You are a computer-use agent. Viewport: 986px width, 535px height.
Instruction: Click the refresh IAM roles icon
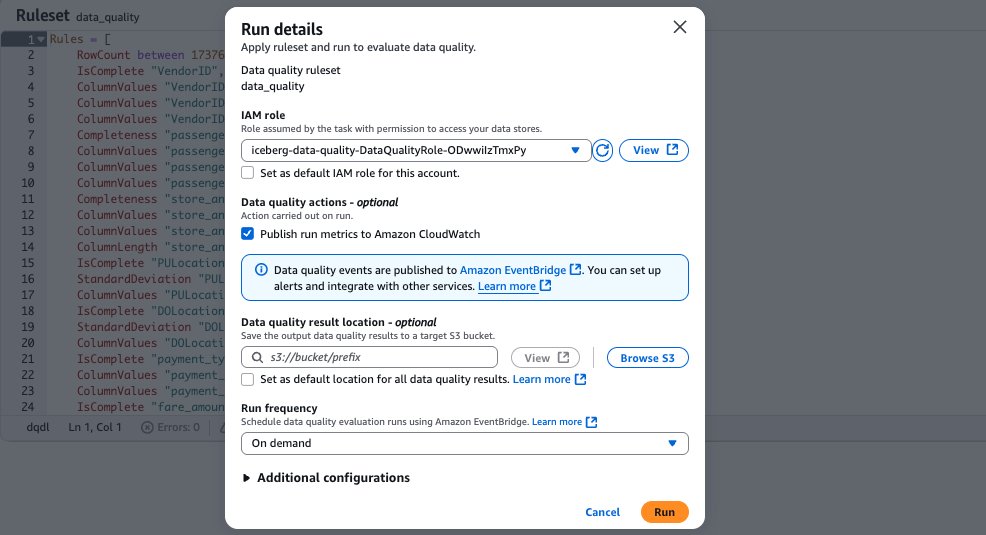coord(602,150)
